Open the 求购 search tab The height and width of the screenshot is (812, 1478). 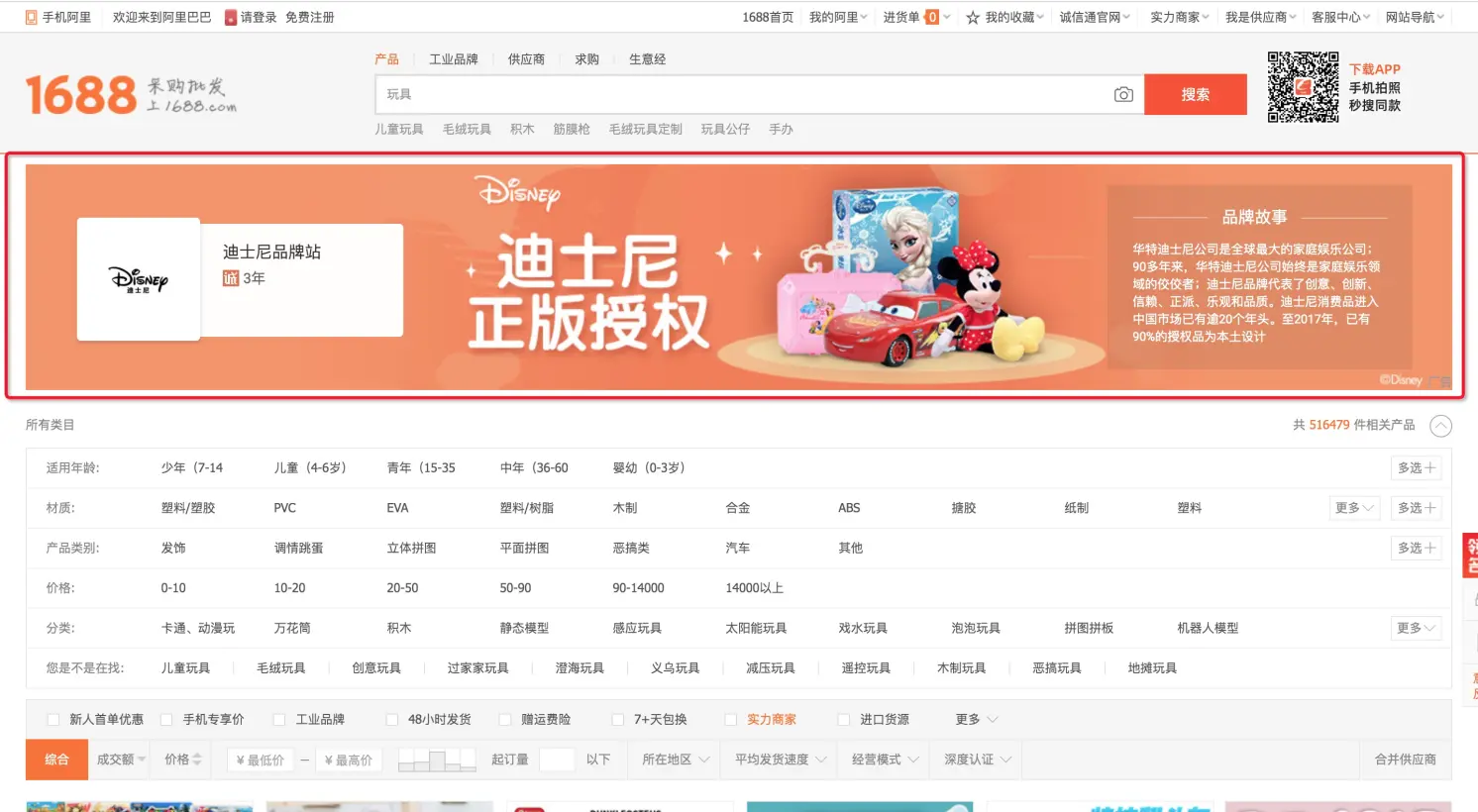(587, 59)
